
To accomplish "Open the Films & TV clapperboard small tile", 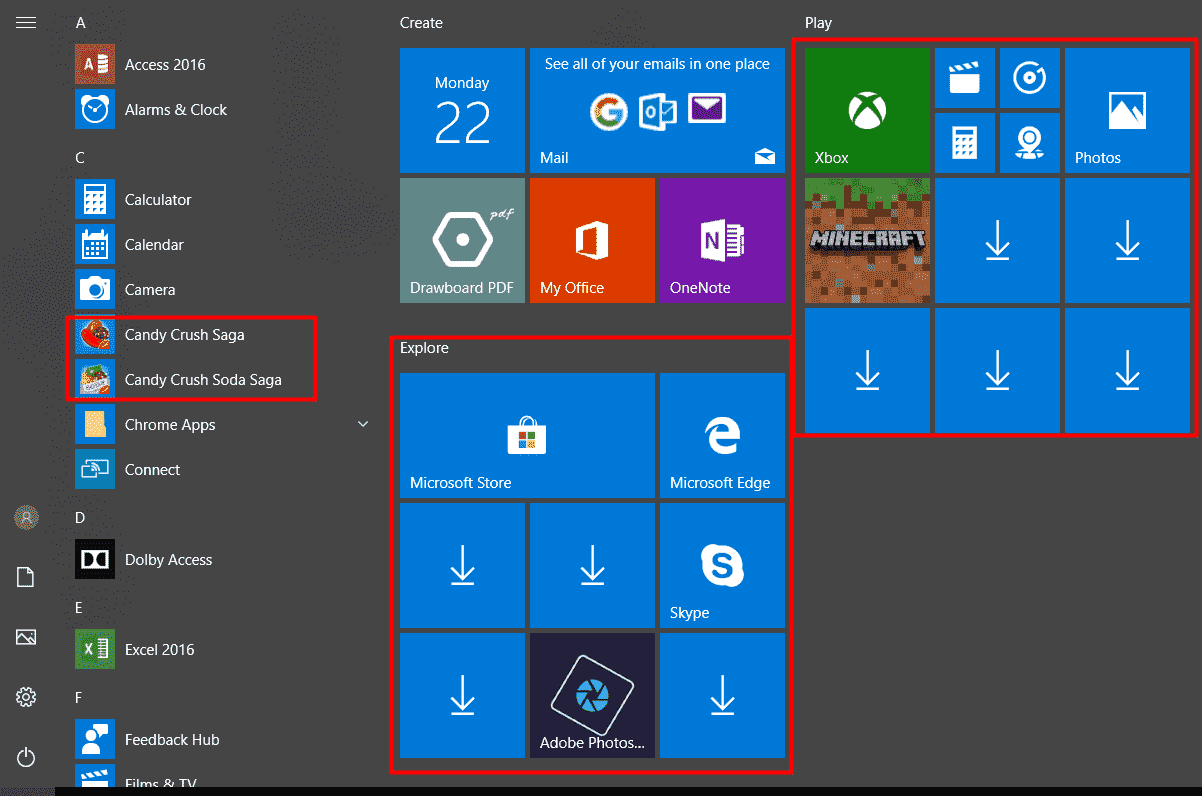I will click(x=965, y=78).
